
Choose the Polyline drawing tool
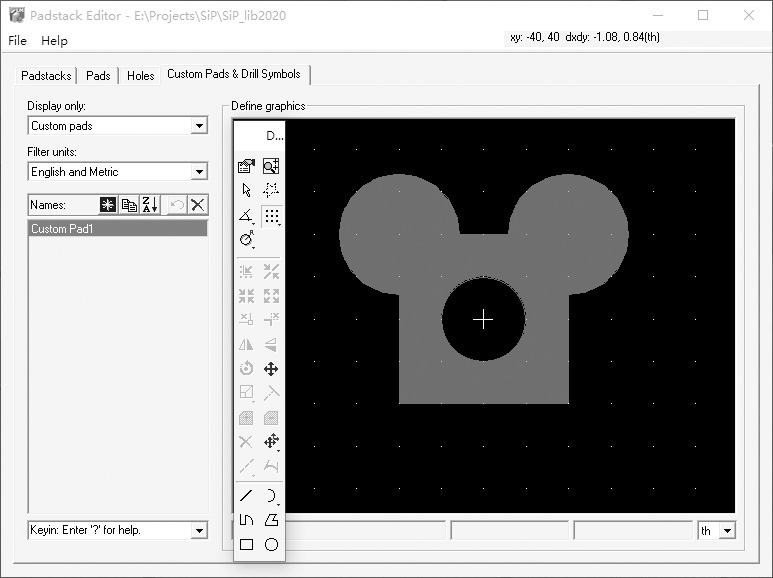click(246, 520)
